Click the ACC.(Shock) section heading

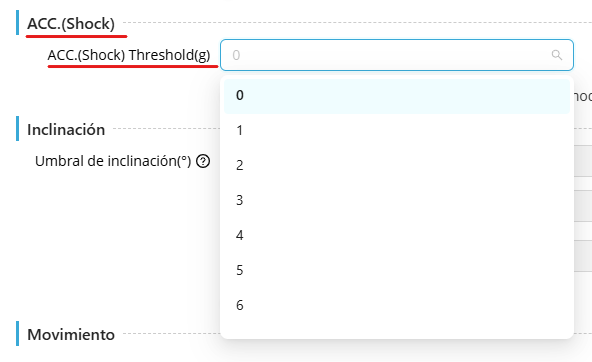coord(71,24)
